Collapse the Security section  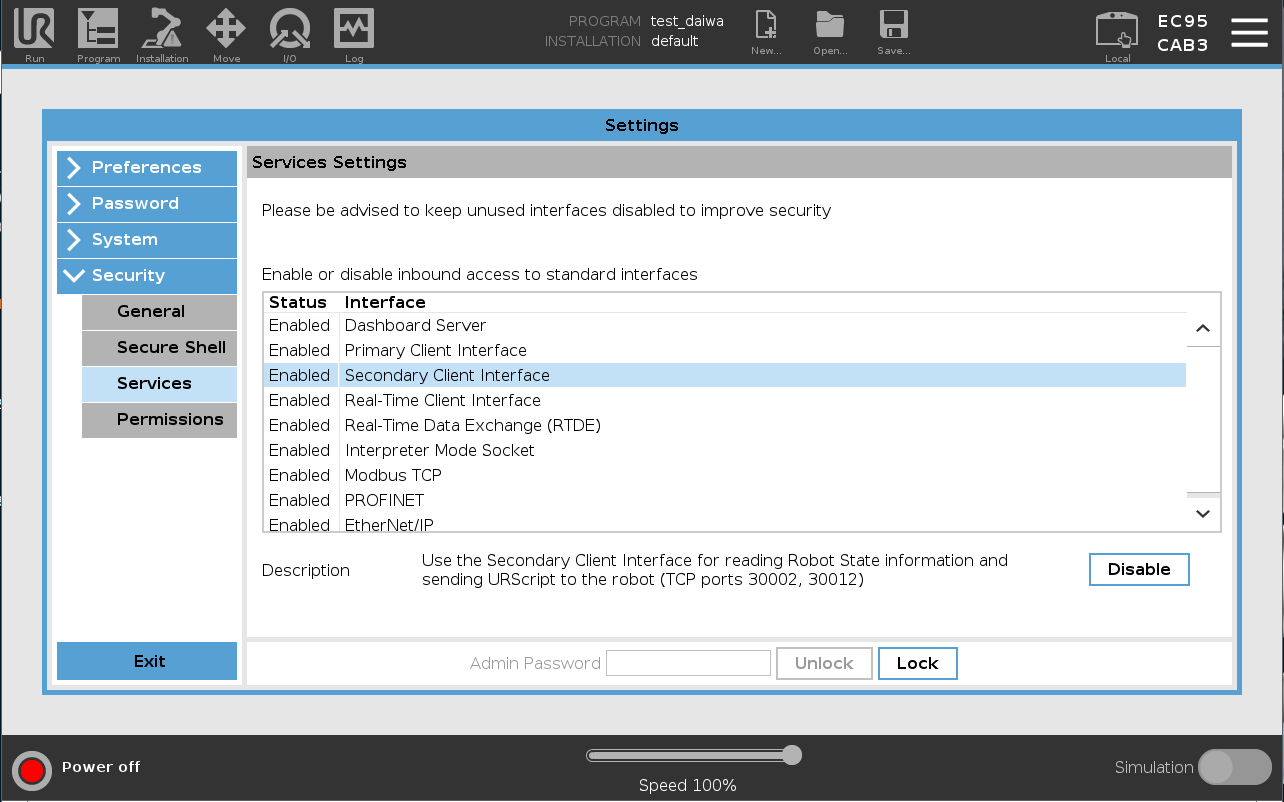pos(146,276)
